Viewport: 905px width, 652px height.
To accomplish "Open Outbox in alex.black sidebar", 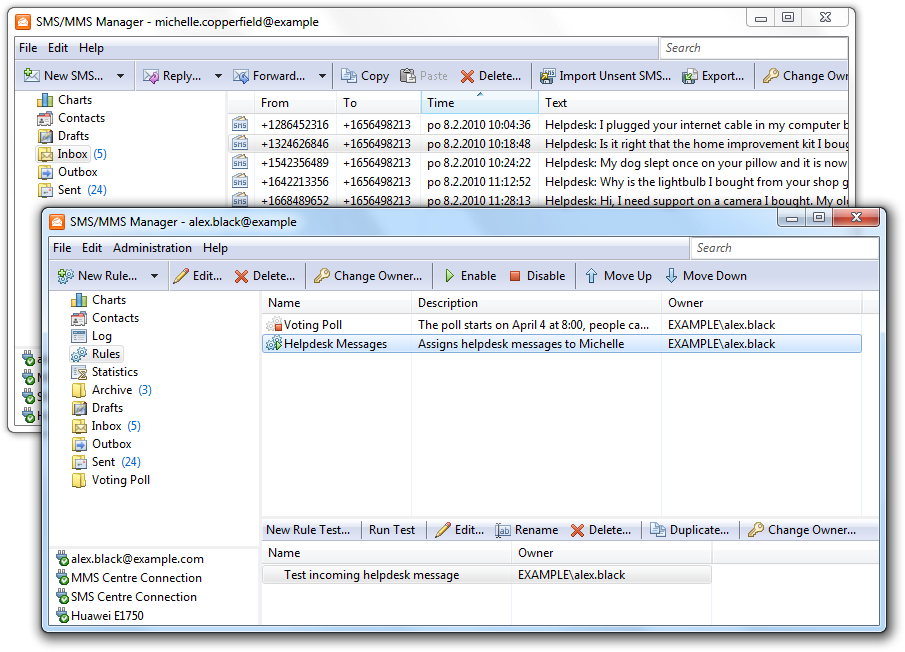I will 102,444.
